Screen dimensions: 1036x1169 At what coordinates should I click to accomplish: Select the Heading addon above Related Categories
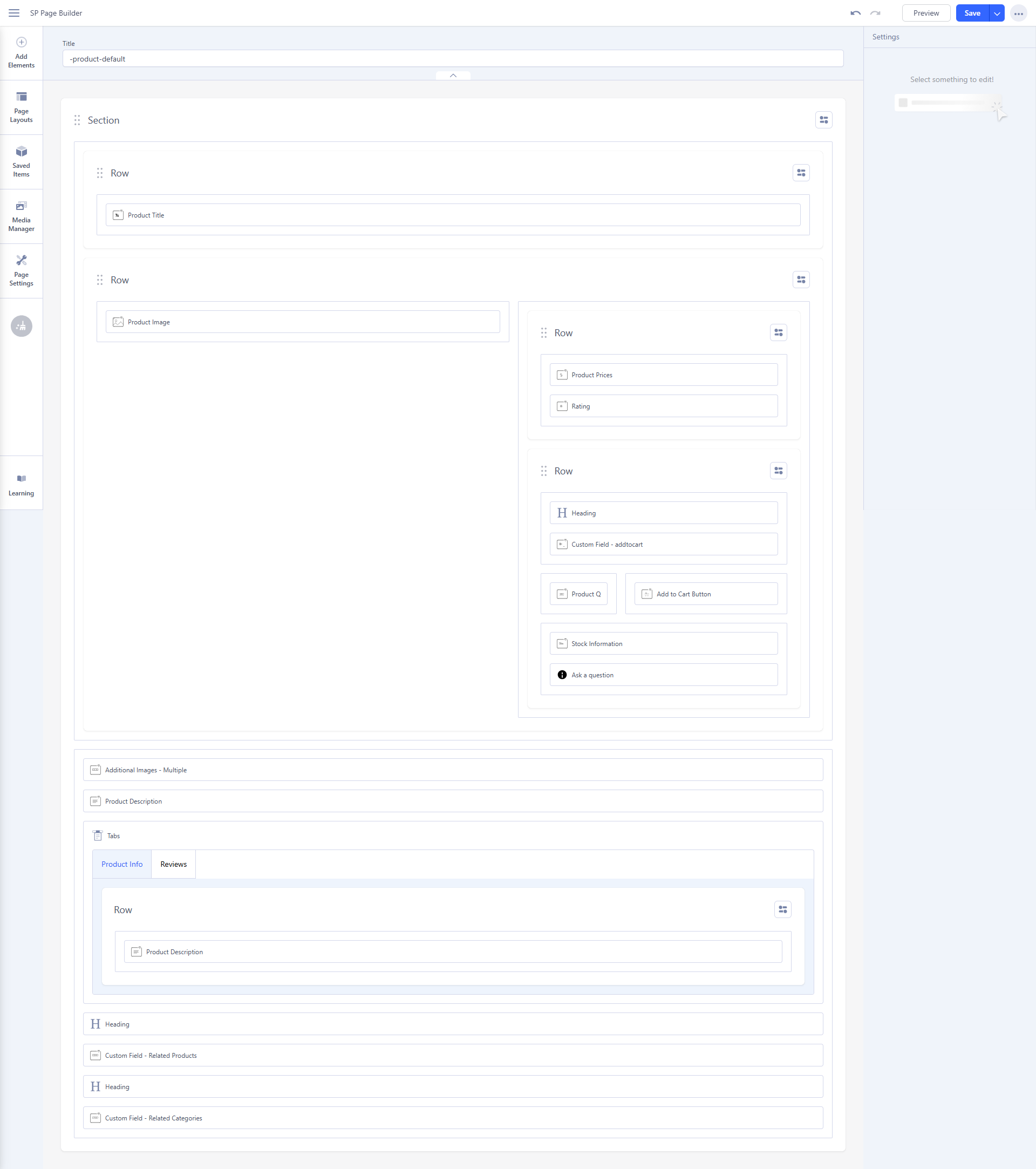pyautogui.click(x=453, y=1086)
